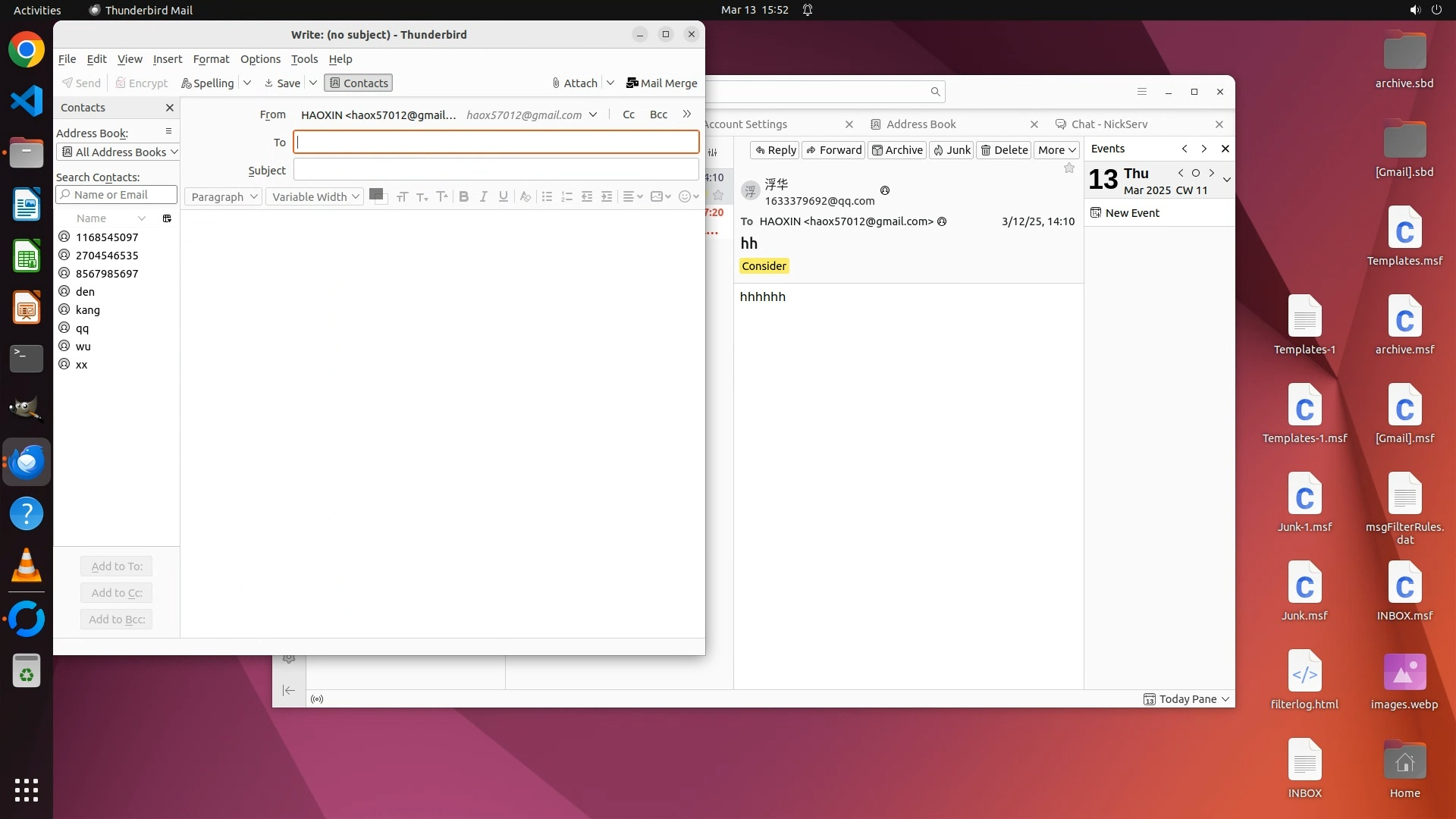The height and width of the screenshot is (819, 1456).
Task: Apply bulleted list formatting
Action: [547, 196]
